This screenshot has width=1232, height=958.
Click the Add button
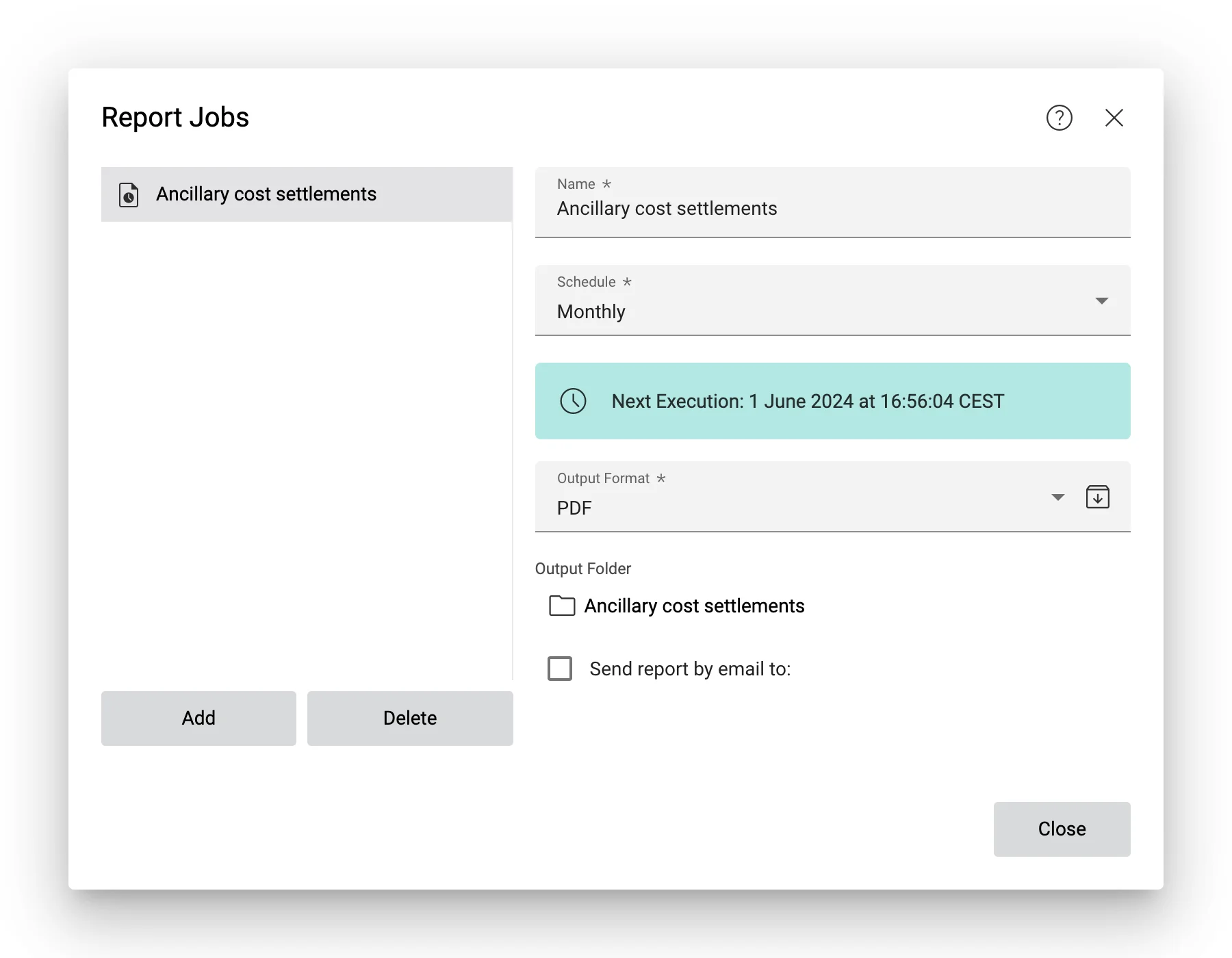point(198,718)
